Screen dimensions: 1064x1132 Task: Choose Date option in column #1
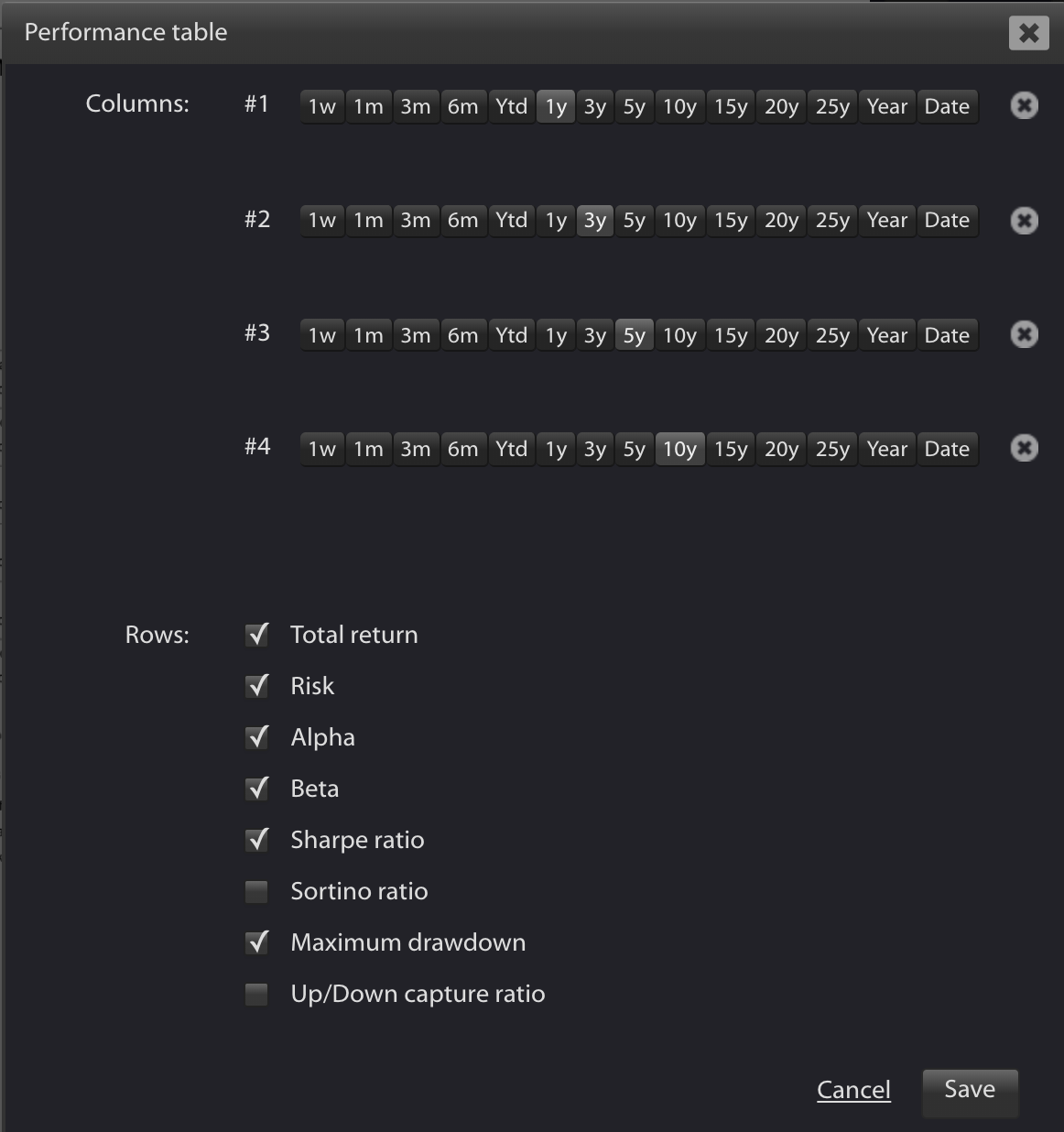tap(947, 106)
